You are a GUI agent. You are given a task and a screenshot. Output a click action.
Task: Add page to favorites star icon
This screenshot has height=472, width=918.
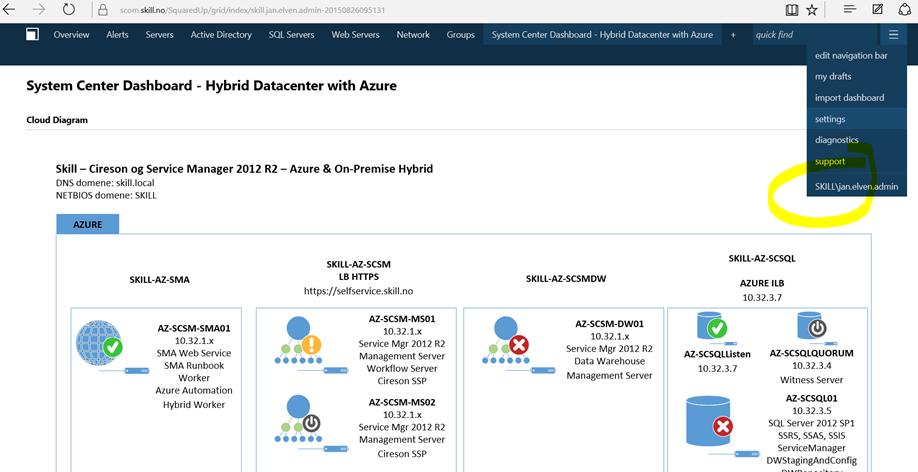coord(811,9)
